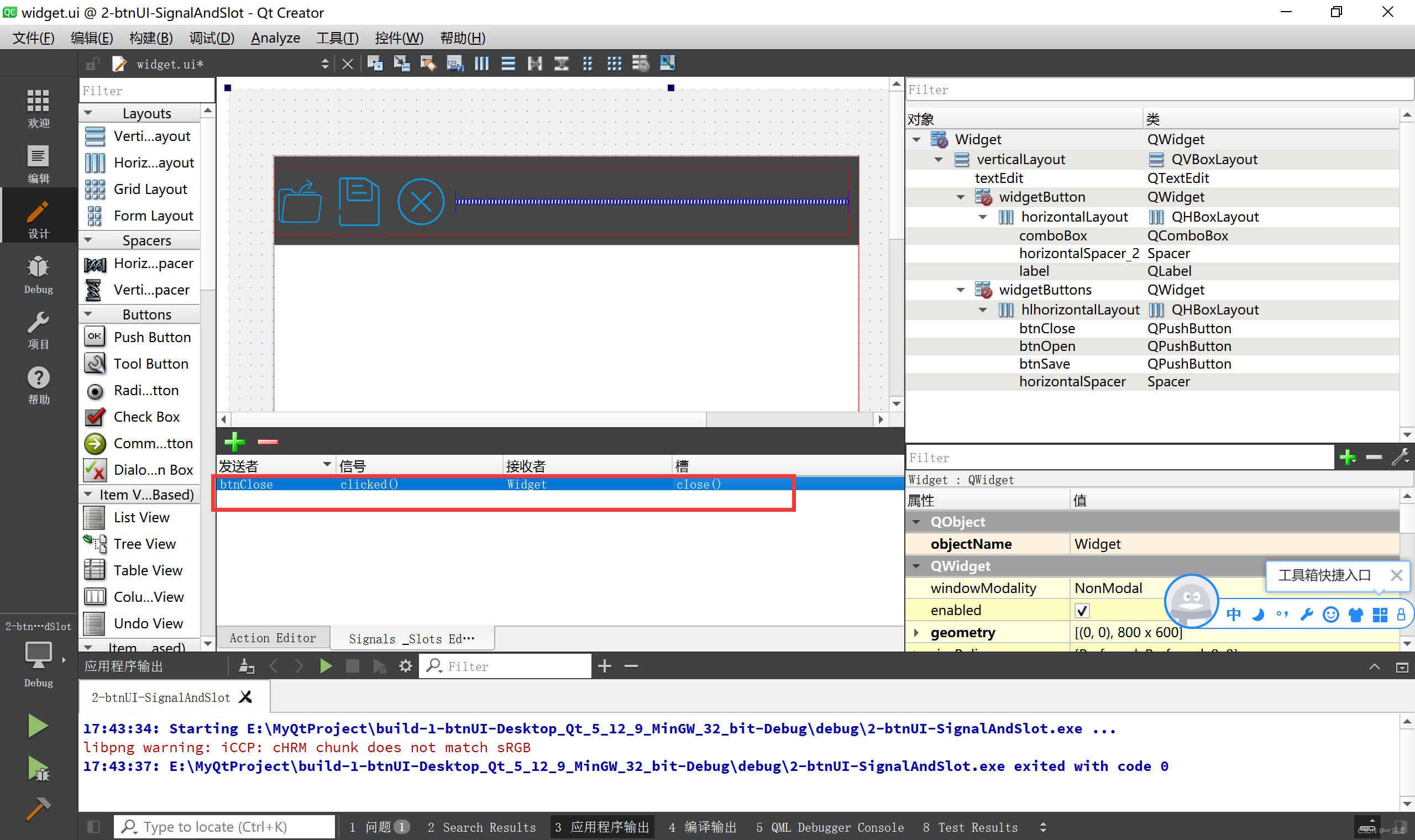The width and height of the screenshot is (1415, 840).
Task: Select comboBox in object tree
Action: pos(1053,235)
